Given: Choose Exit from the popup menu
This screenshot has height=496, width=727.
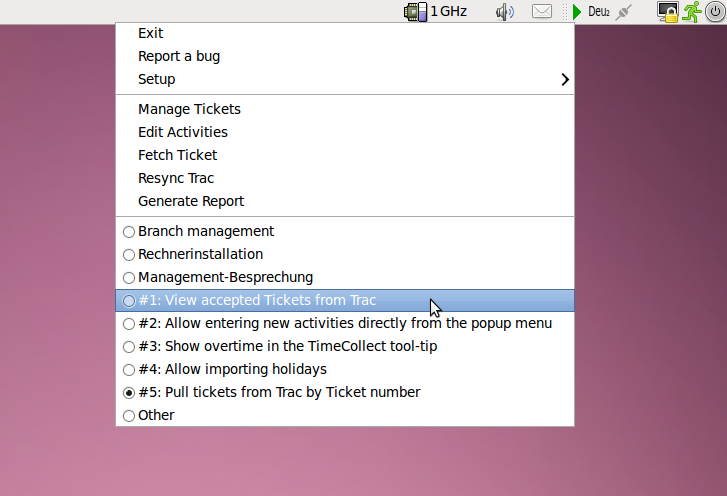Looking at the screenshot, I should [151, 33].
